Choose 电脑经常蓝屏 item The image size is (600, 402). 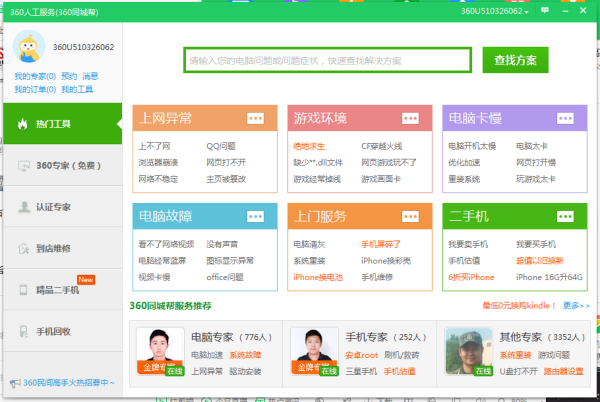coord(162,260)
